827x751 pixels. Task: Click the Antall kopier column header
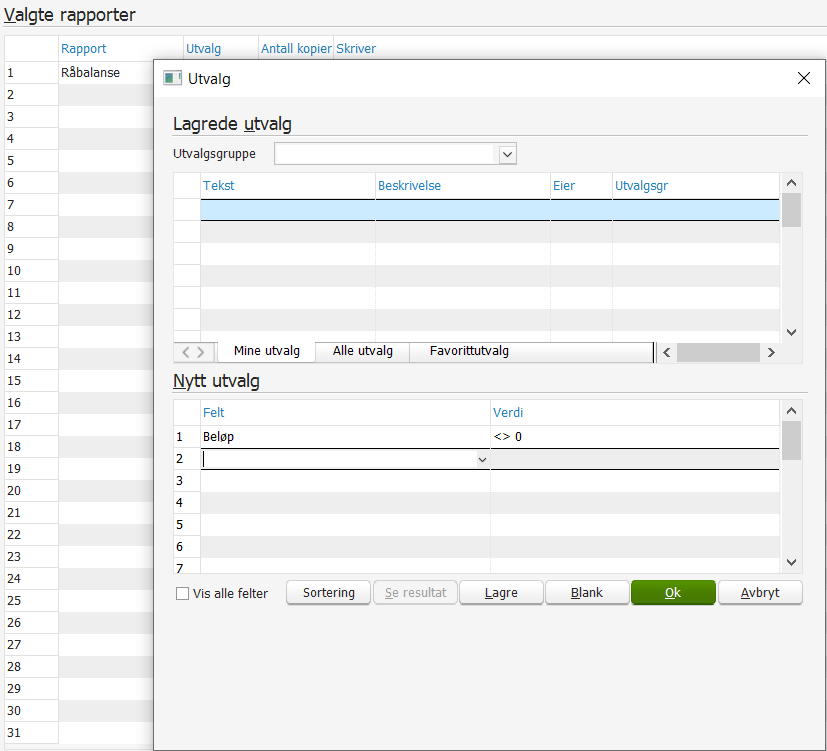(296, 49)
